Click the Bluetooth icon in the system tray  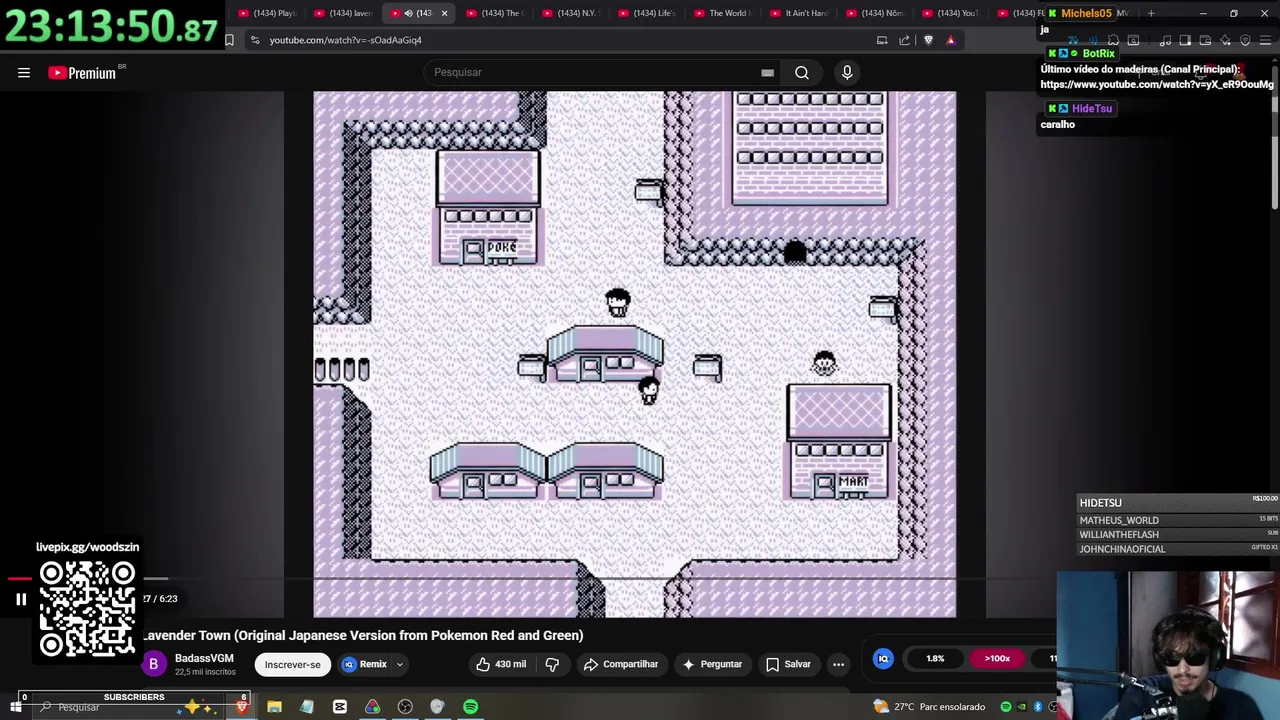coord(1038,707)
